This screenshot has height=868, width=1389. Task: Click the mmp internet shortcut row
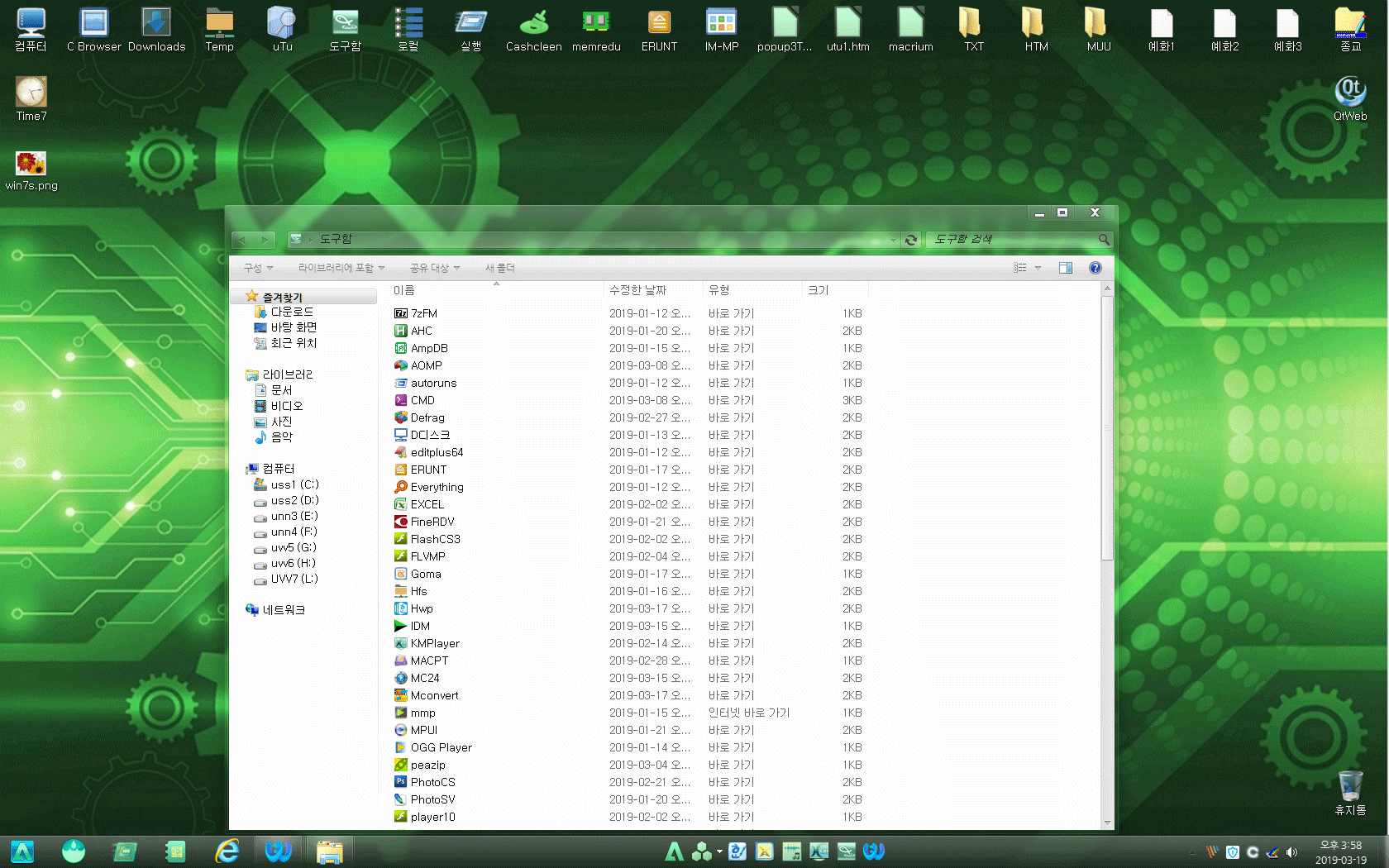[x=628, y=713]
